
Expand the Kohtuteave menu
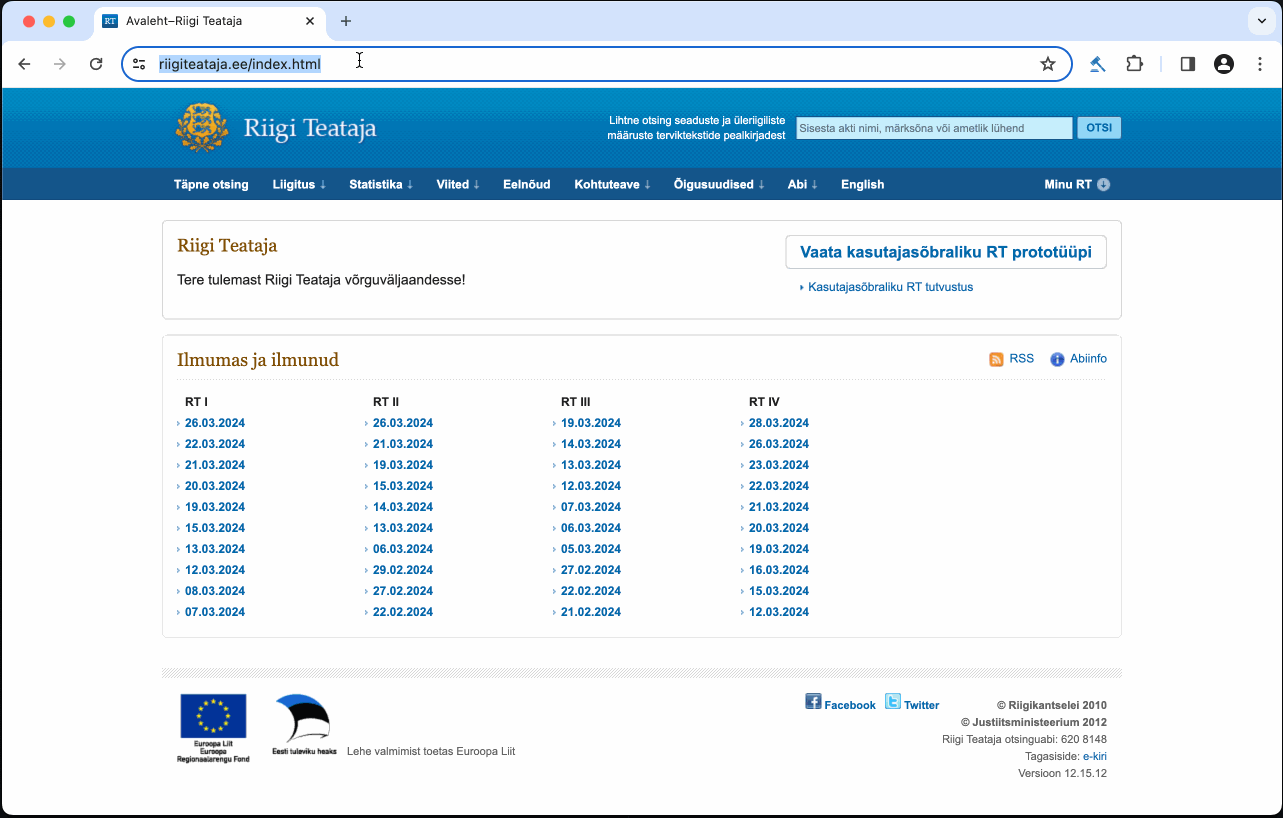(612, 184)
